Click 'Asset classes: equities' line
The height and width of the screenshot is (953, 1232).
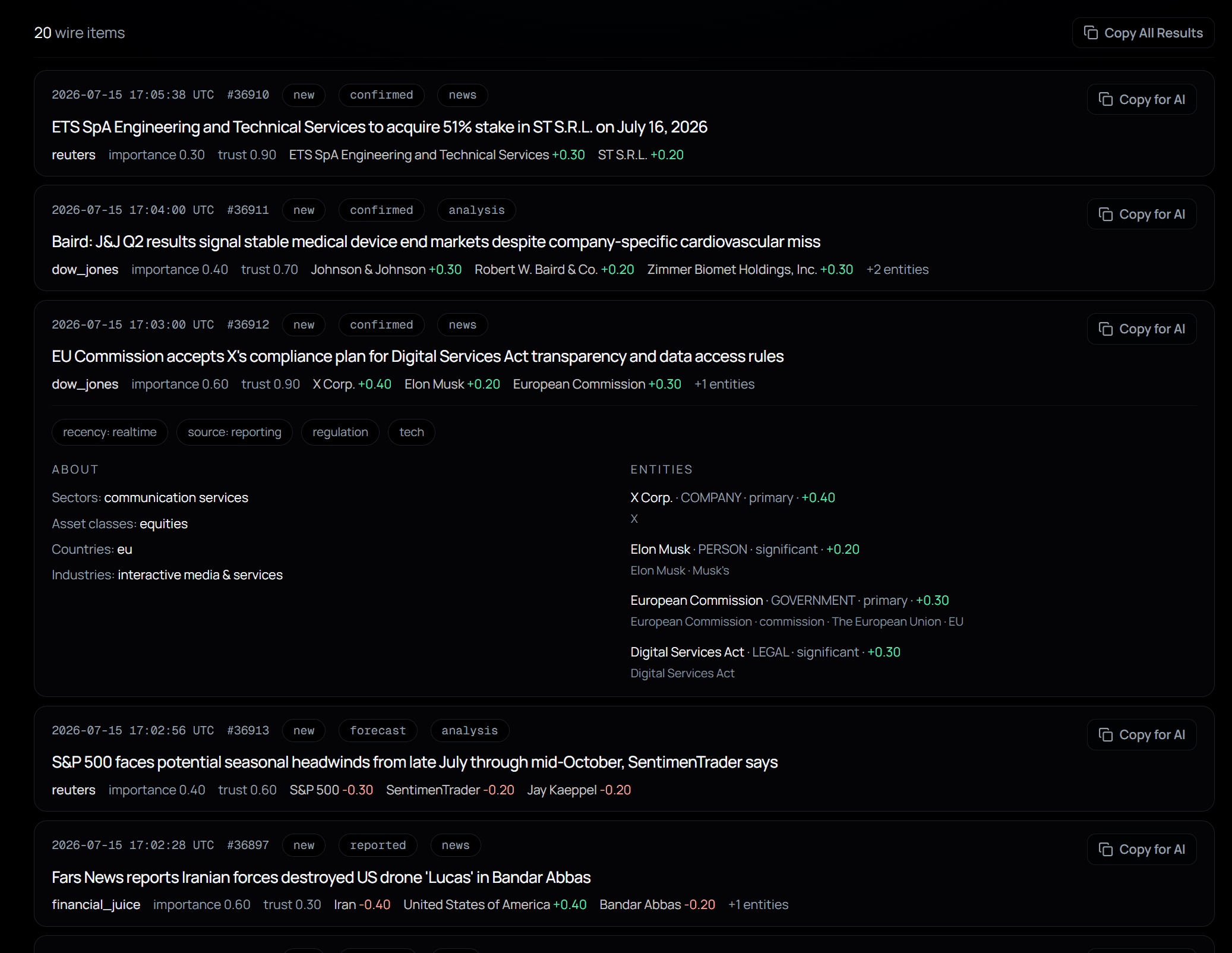pyautogui.click(x=119, y=523)
